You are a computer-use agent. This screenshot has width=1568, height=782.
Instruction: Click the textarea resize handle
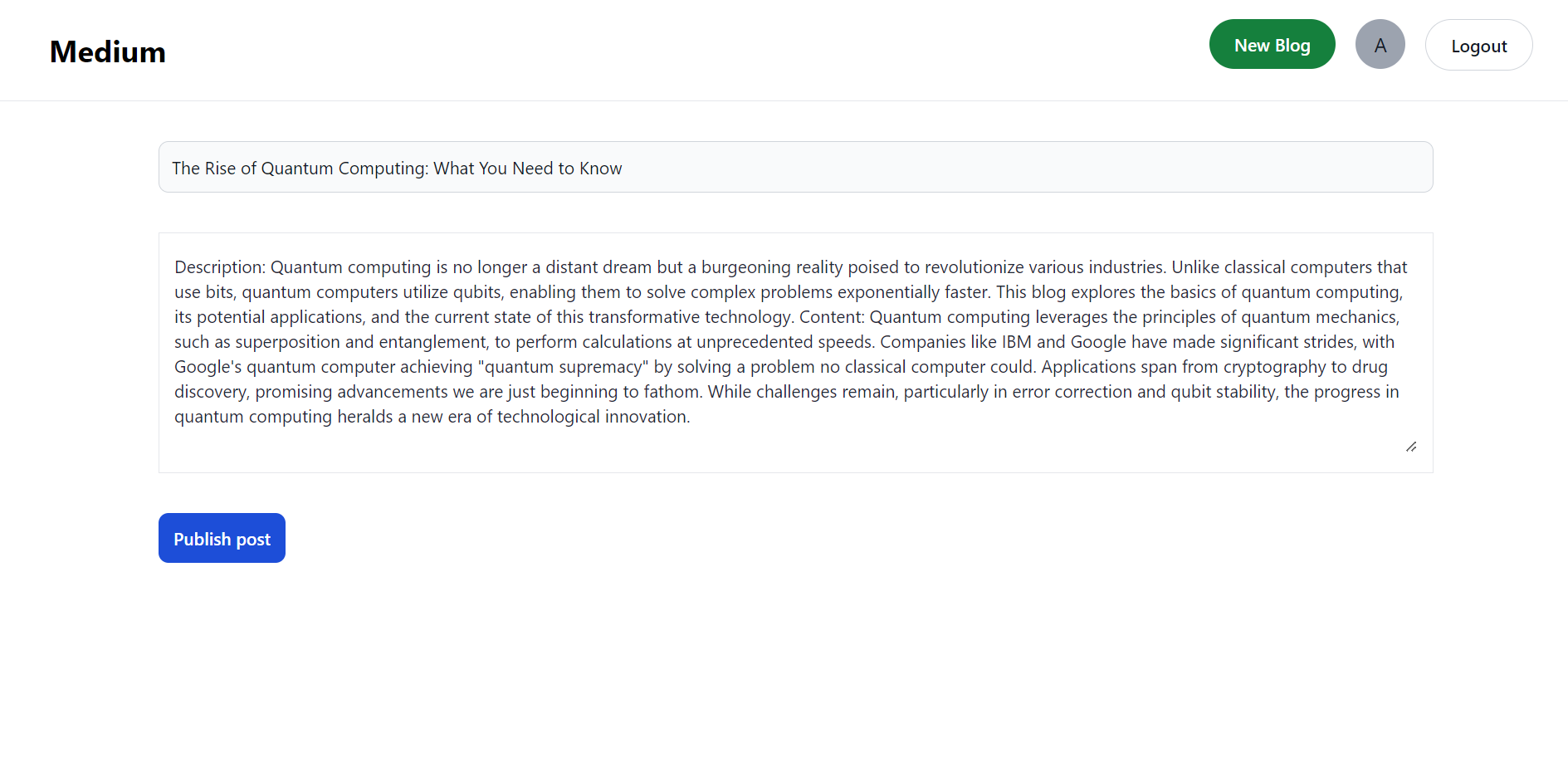tap(1411, 447)
